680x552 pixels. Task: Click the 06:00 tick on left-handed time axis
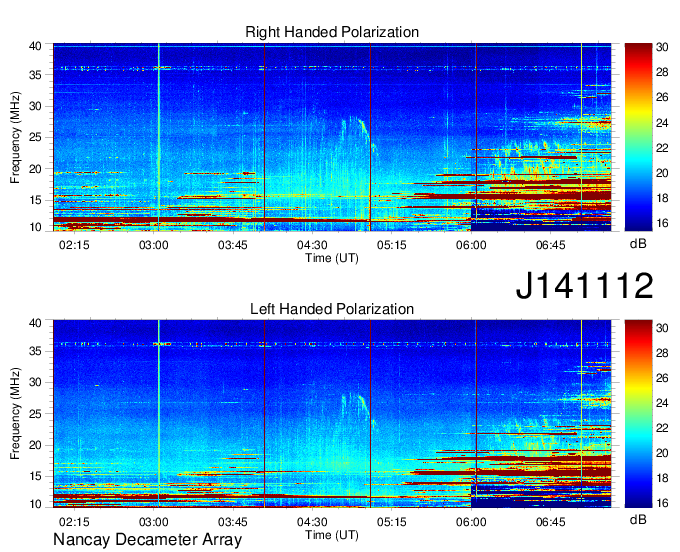pos(471,522)
